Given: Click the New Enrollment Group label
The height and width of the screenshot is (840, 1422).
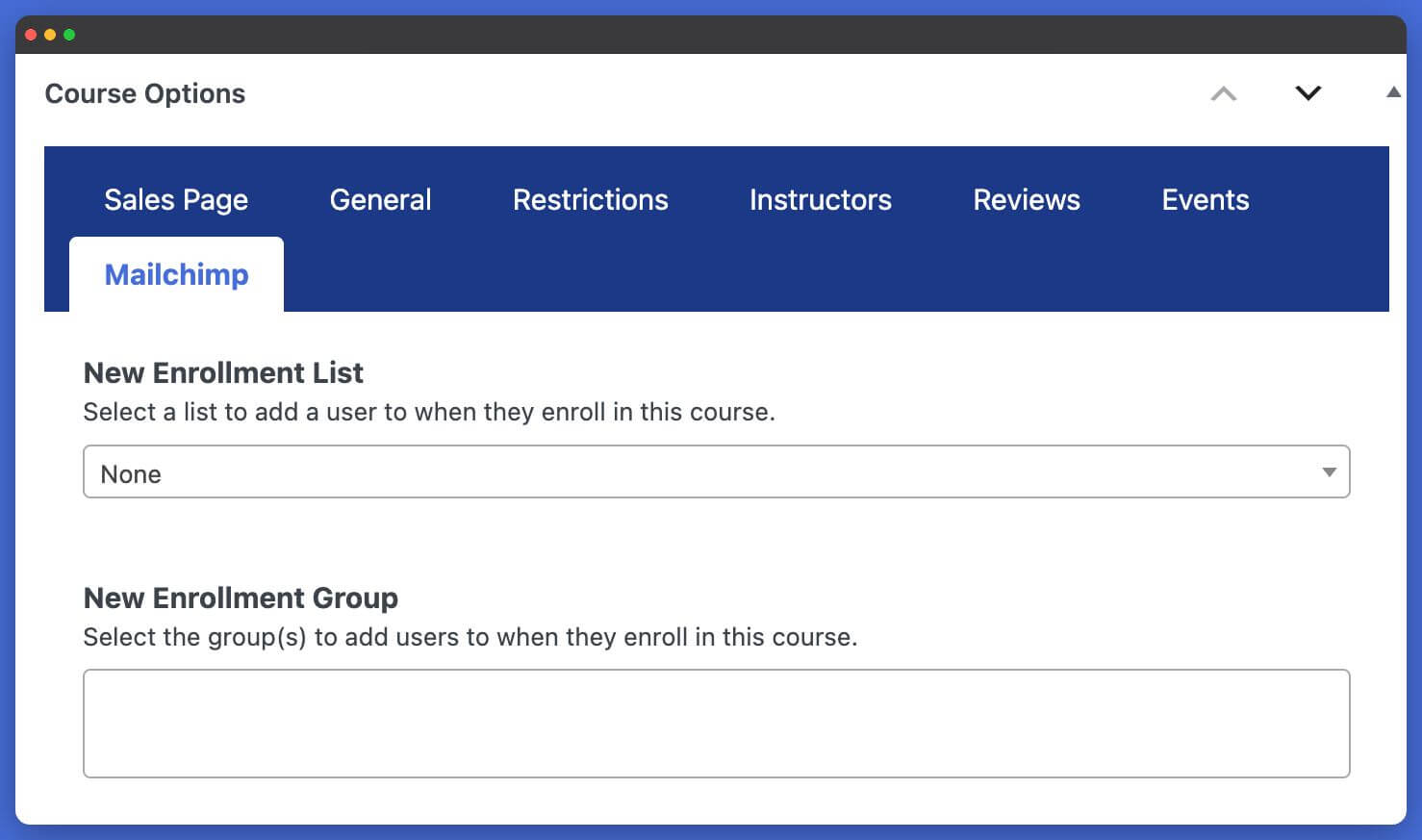Looking at the screenshot, I should [x=241, y=598].
